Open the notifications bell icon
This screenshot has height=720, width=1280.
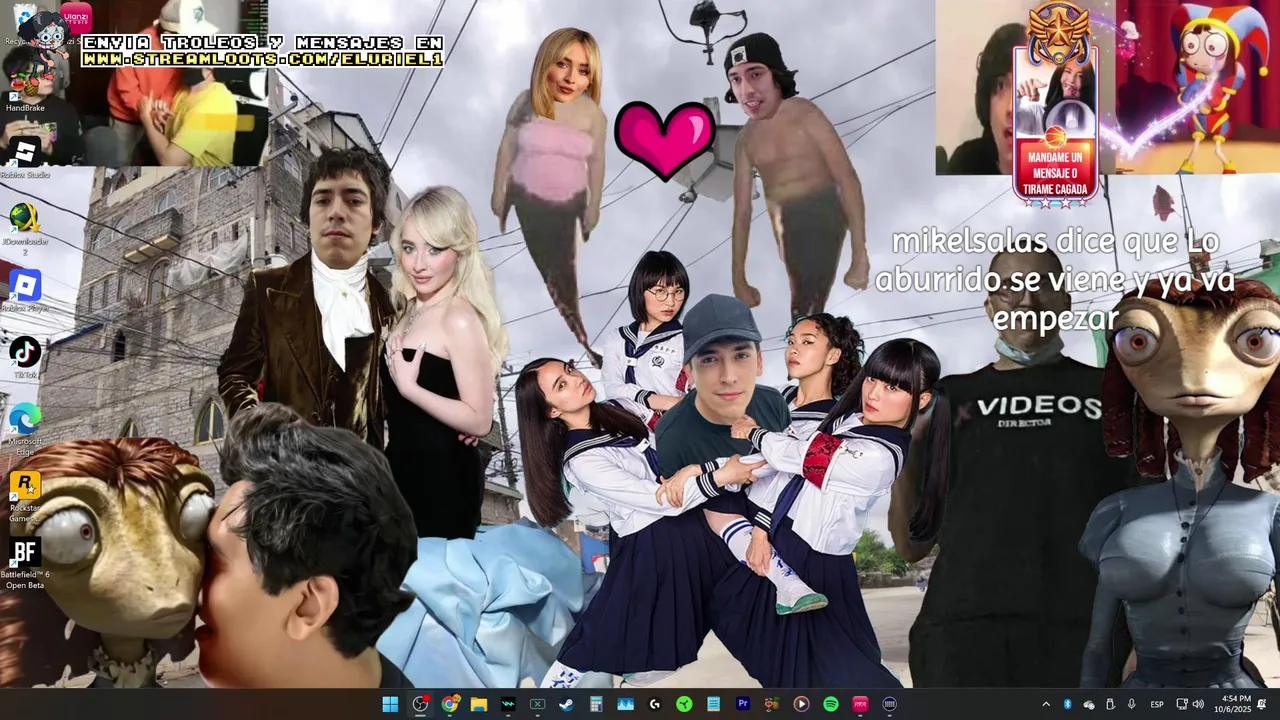pos(1262,704)
